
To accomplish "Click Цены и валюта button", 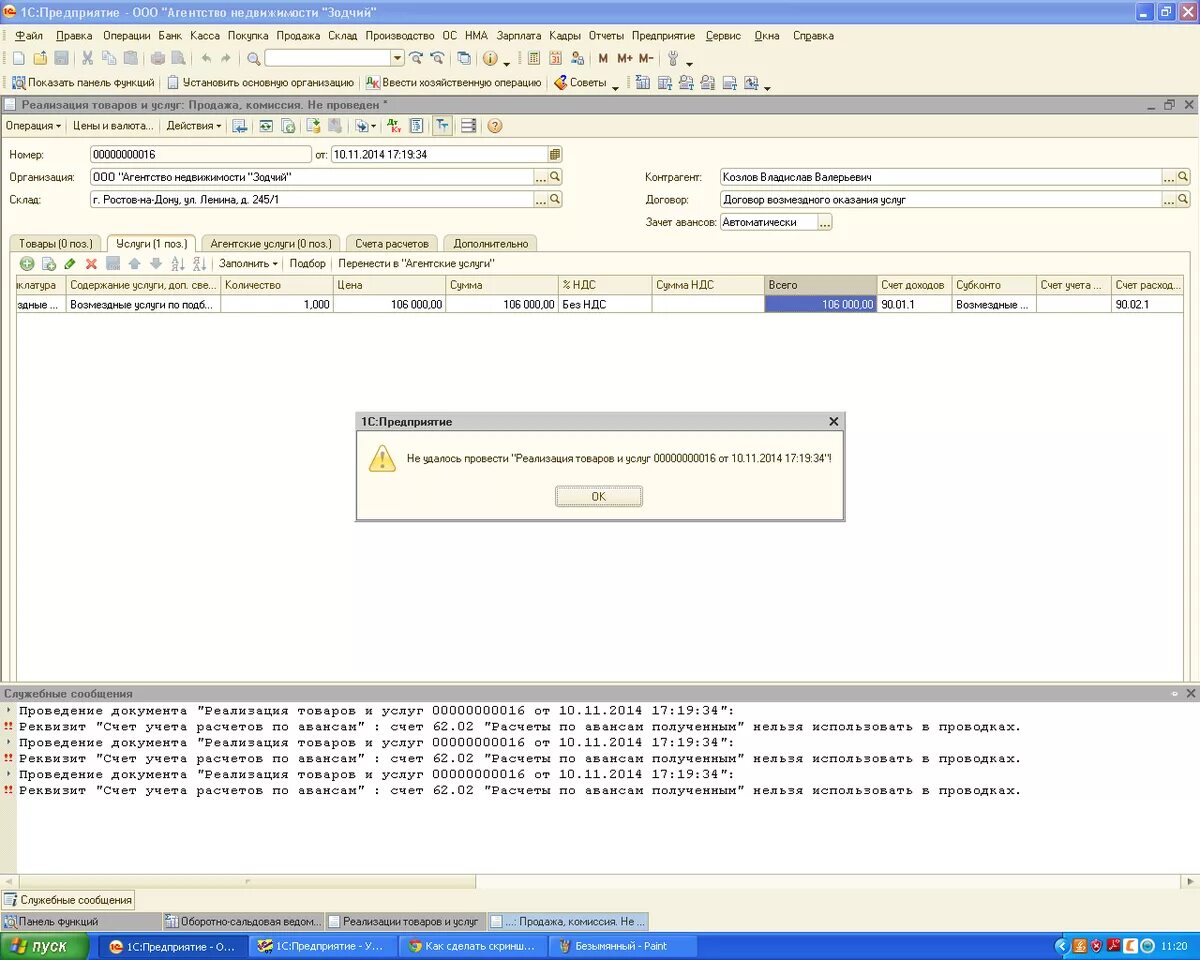I will click(113, 126).
